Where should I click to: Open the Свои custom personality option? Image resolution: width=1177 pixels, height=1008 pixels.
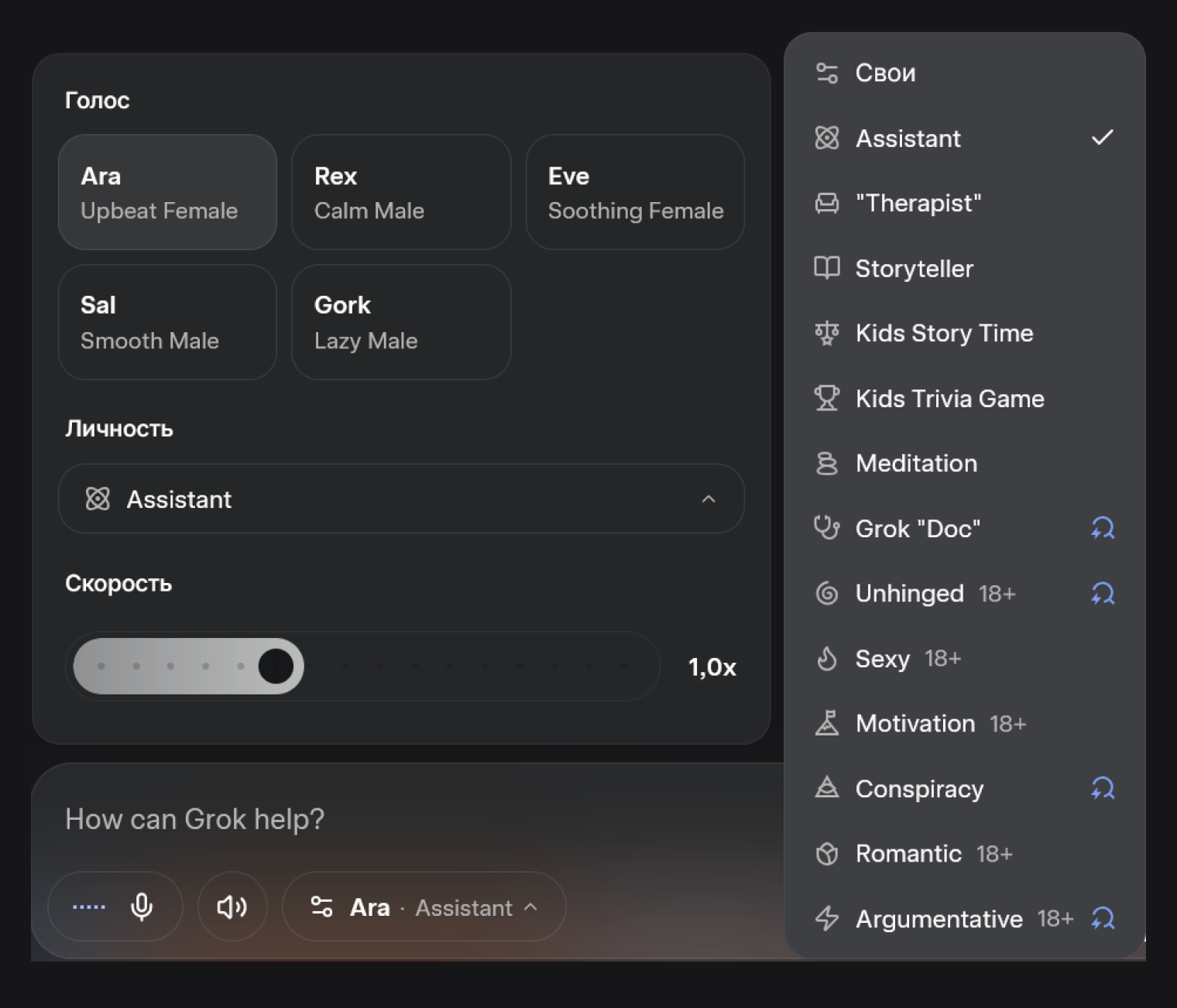885,74
